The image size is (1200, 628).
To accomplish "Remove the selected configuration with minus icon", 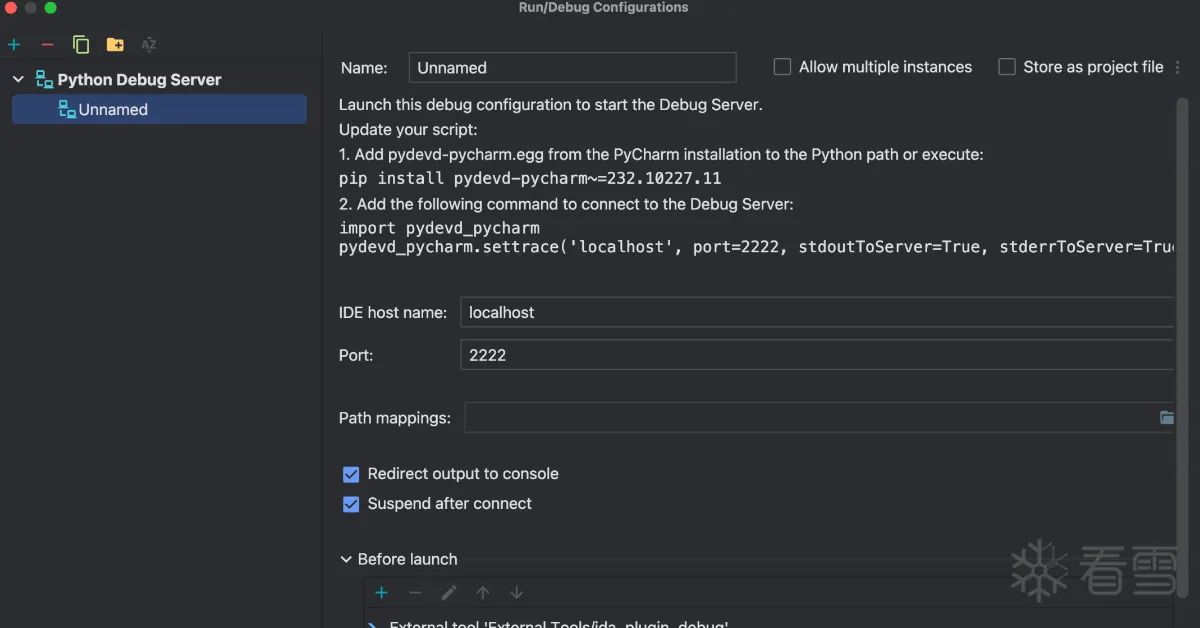I will [47, 45].
